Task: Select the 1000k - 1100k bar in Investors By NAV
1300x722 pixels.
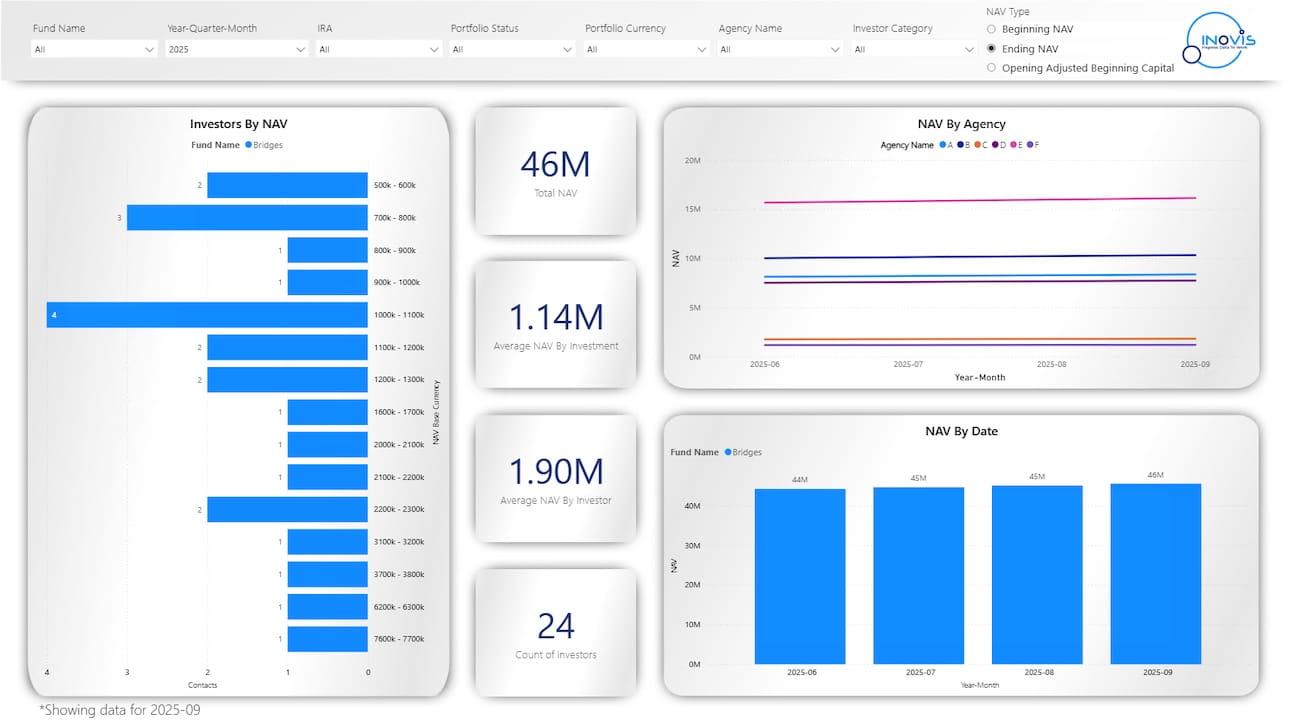Action: pyautogui.click(x=207, y=315)
